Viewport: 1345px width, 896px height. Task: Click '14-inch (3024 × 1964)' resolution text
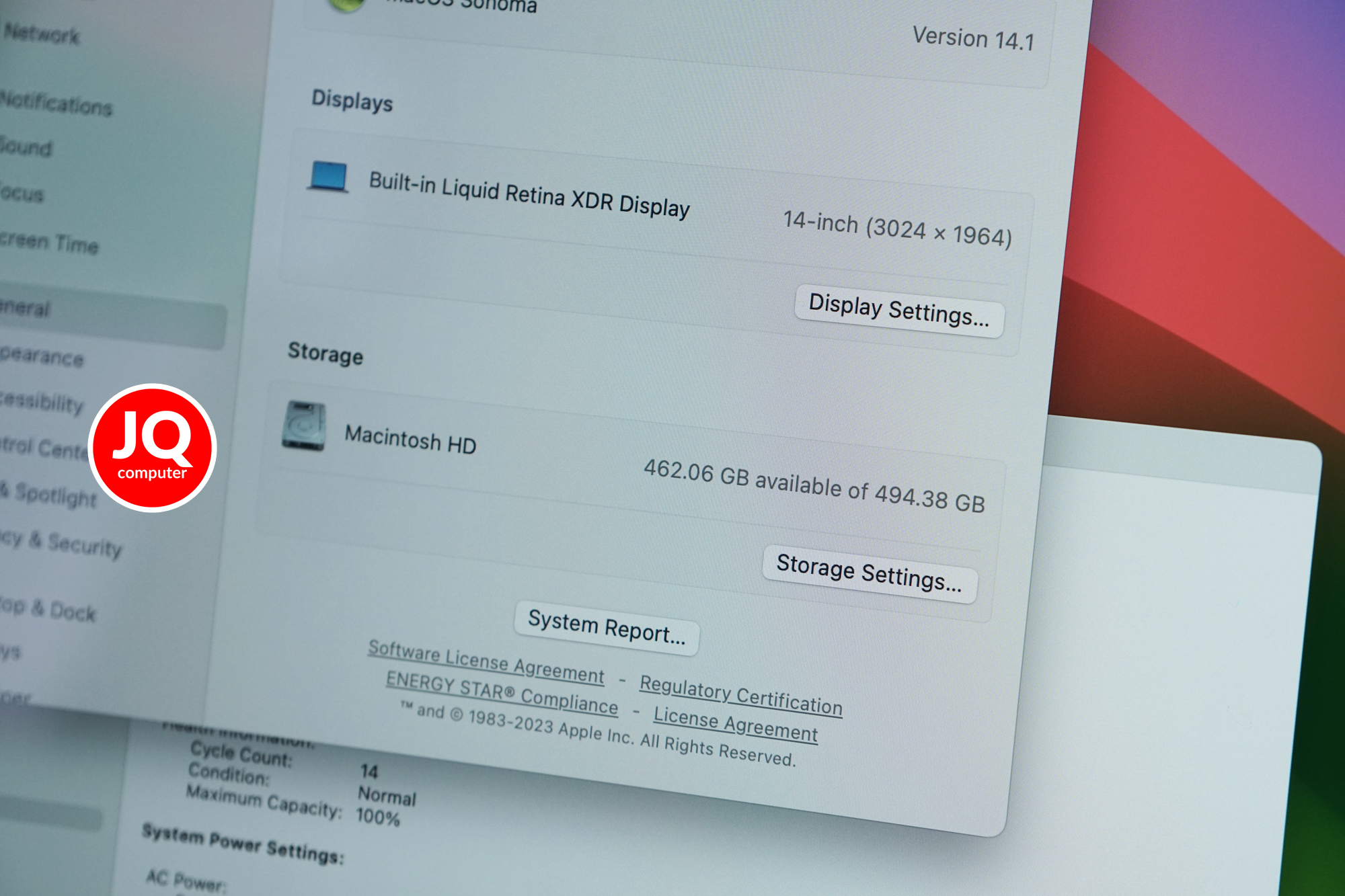click(898, 229)
